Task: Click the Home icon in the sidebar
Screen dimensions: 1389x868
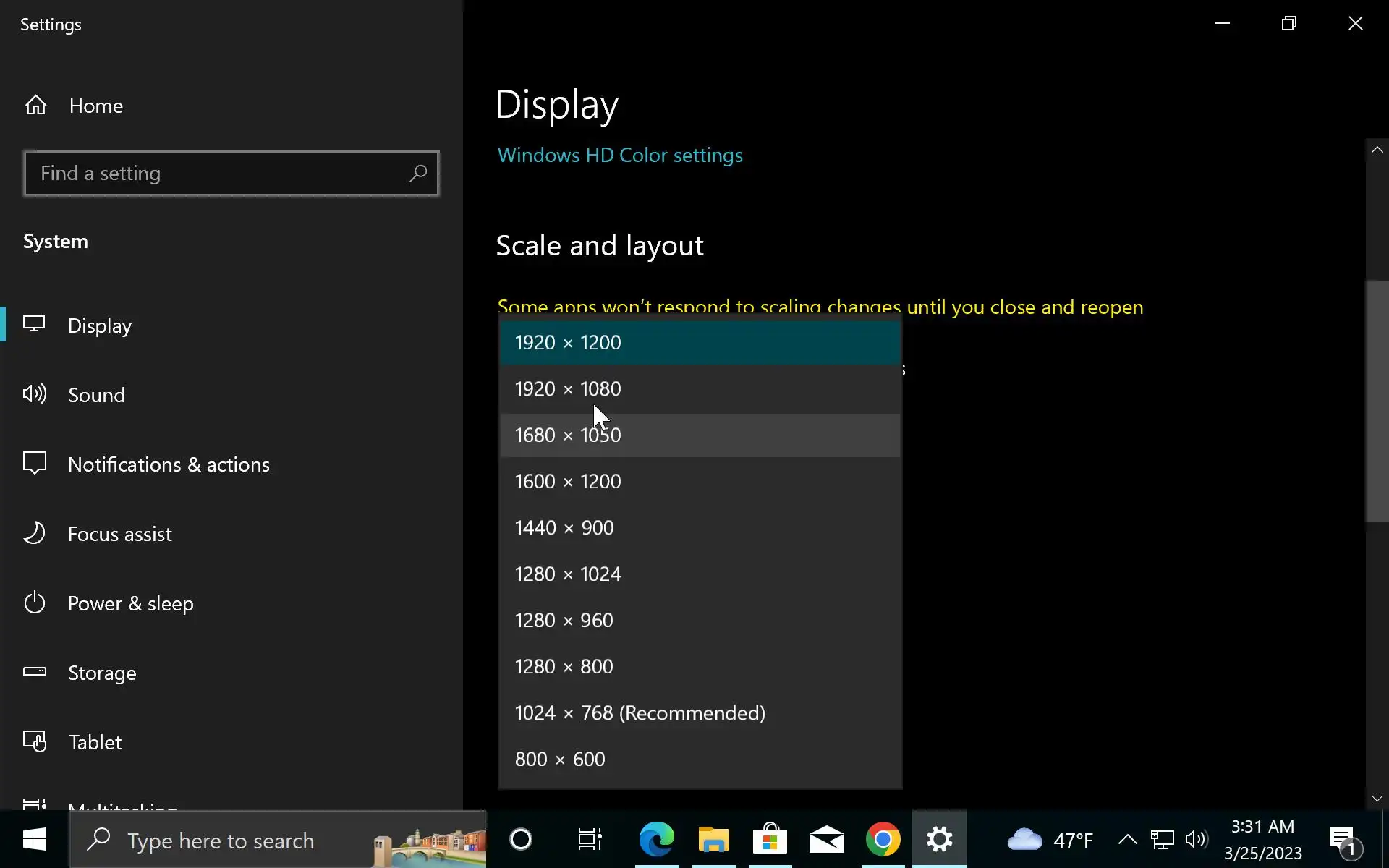Action: click(35, 106)
